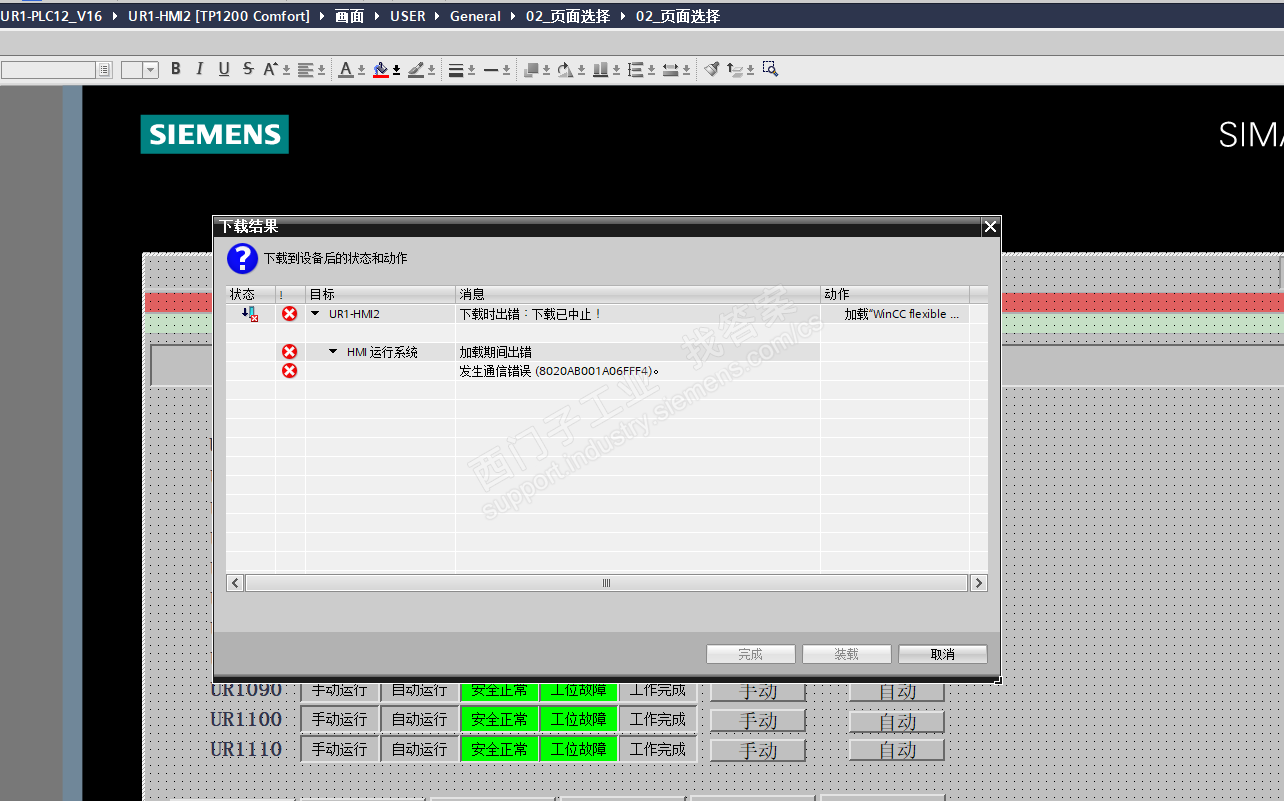1284x801 pixels.
Task: Click the 自动 button in the UR1110 row
Action: click(x=897, y=750)
